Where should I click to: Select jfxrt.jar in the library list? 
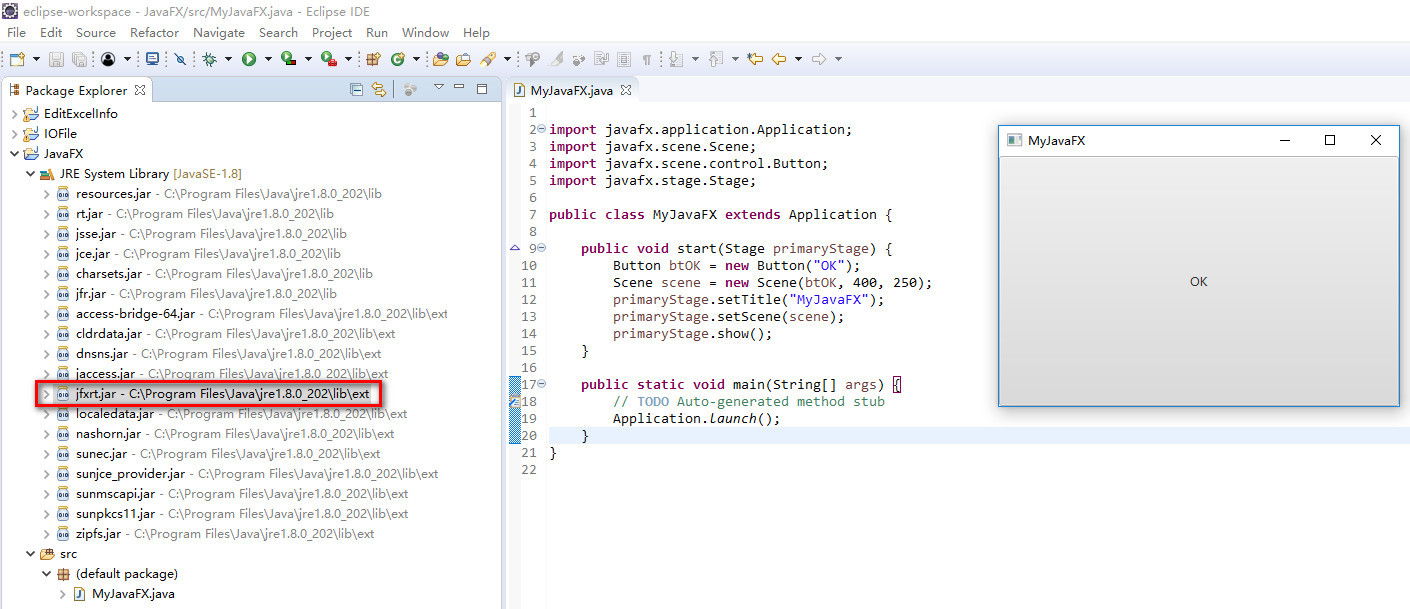click(x=209, y=394)
